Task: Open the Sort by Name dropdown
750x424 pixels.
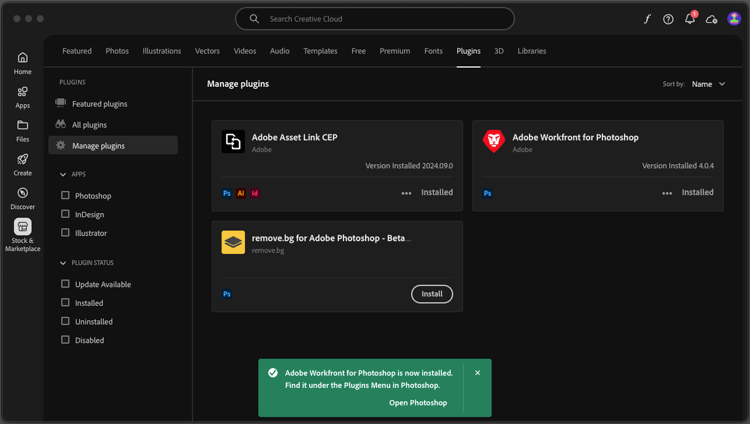Action: (708, 84)
